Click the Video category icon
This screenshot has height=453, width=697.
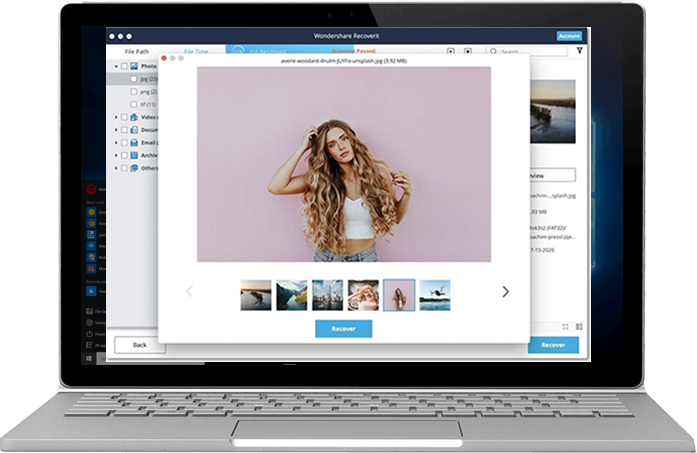tap(134, 117)
